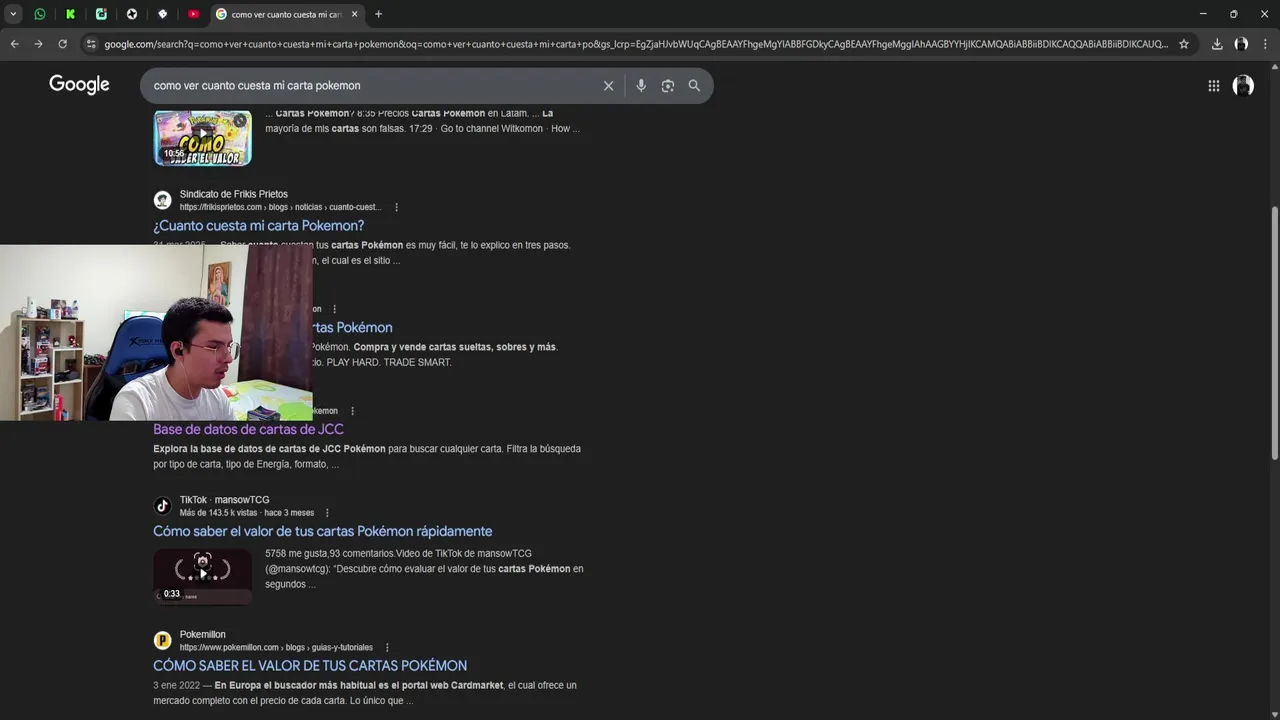This screenshot has width=1280, height=720.
Task: Open the tab search dropdown arrow
Action: (13, 14)
